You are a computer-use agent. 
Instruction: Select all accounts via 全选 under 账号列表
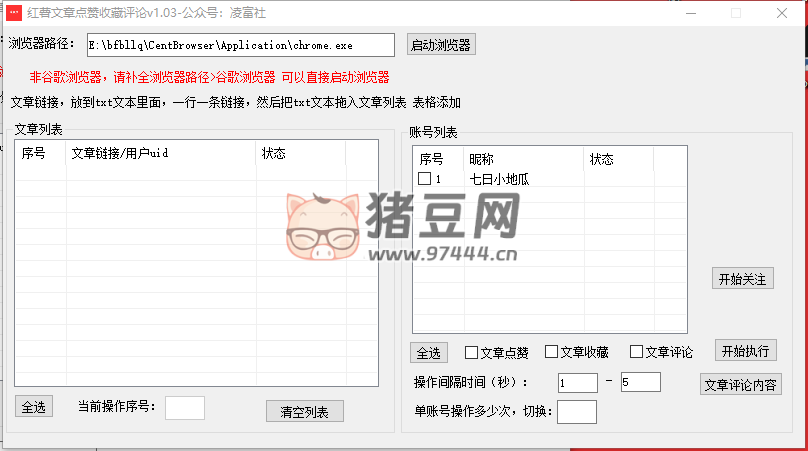[429, 353]
